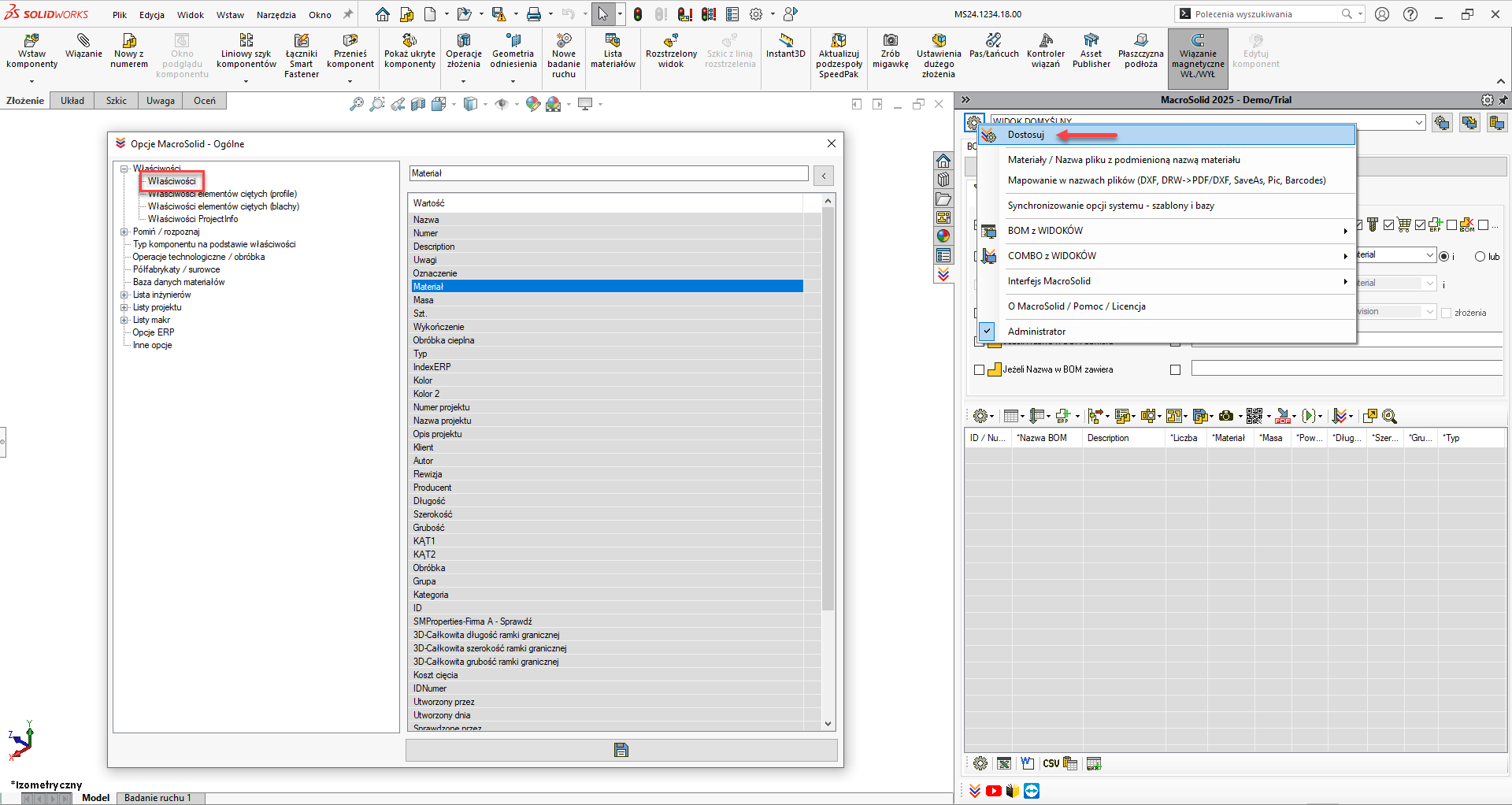Expand 'Pomiń / rozpoznaj' tree node
This screenshot has width=1512, height=805.
coord(124,232)
